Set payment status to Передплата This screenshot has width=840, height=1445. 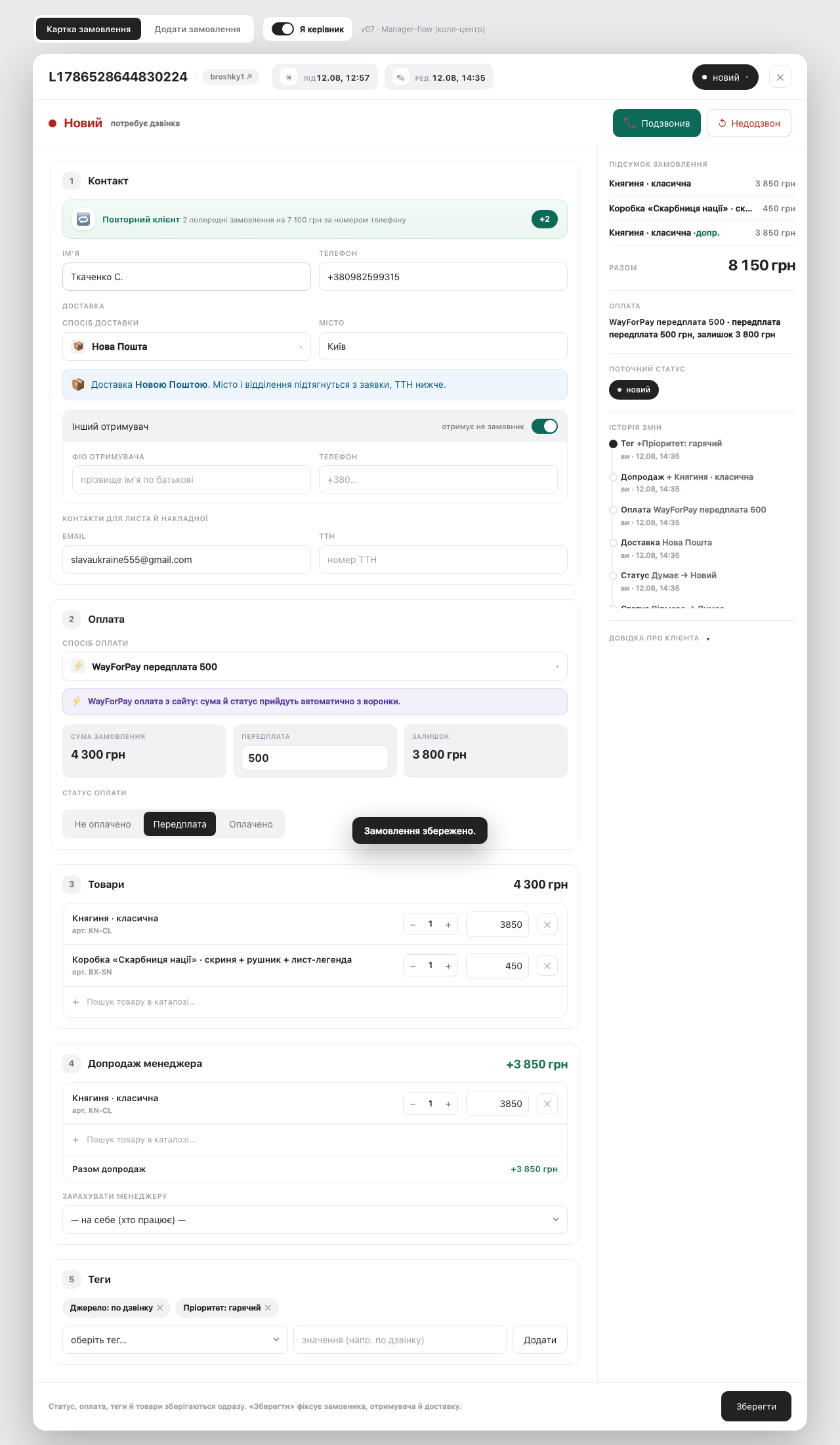[x=180, y=824]
